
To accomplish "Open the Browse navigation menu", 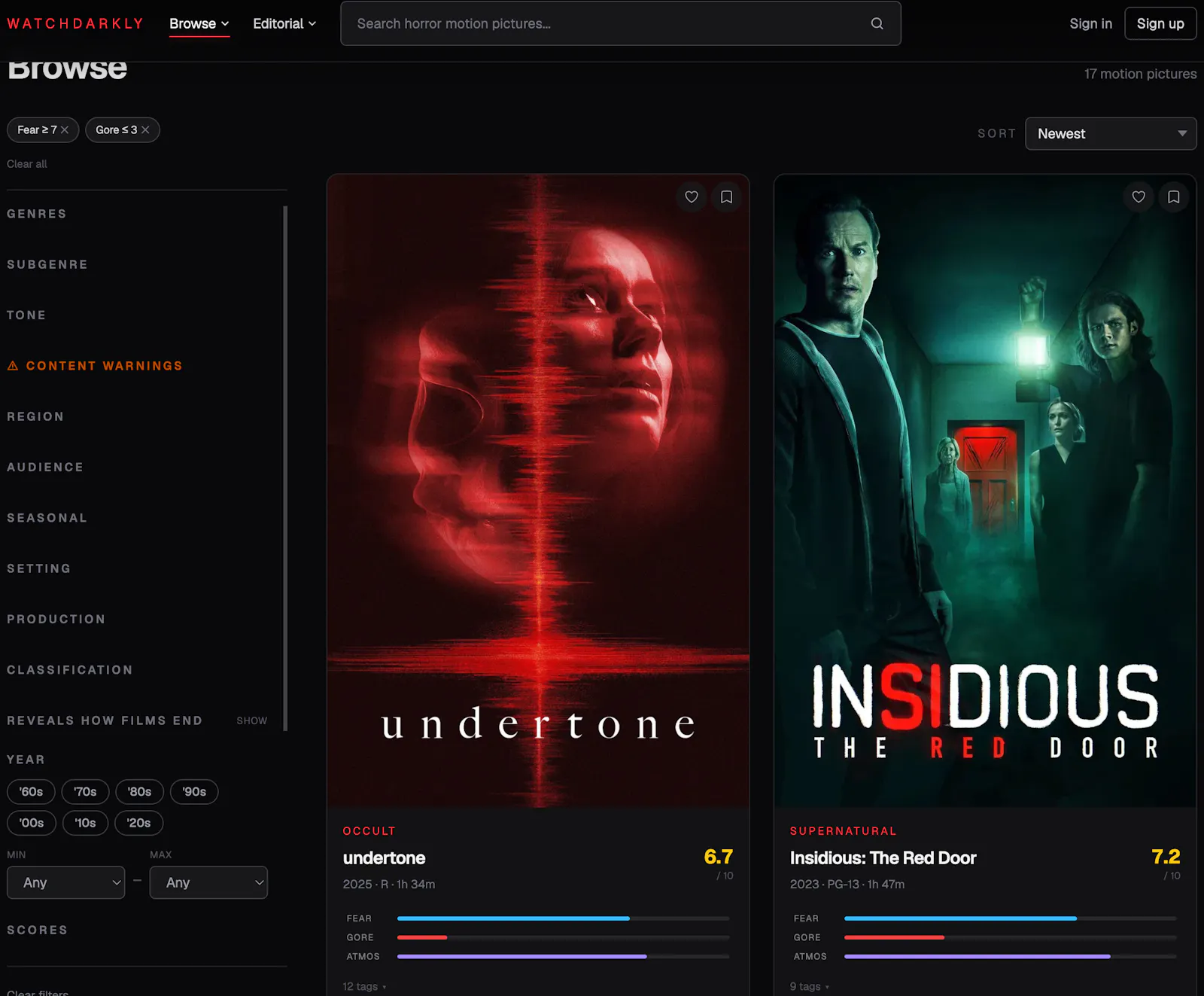I will coord(199,23).
